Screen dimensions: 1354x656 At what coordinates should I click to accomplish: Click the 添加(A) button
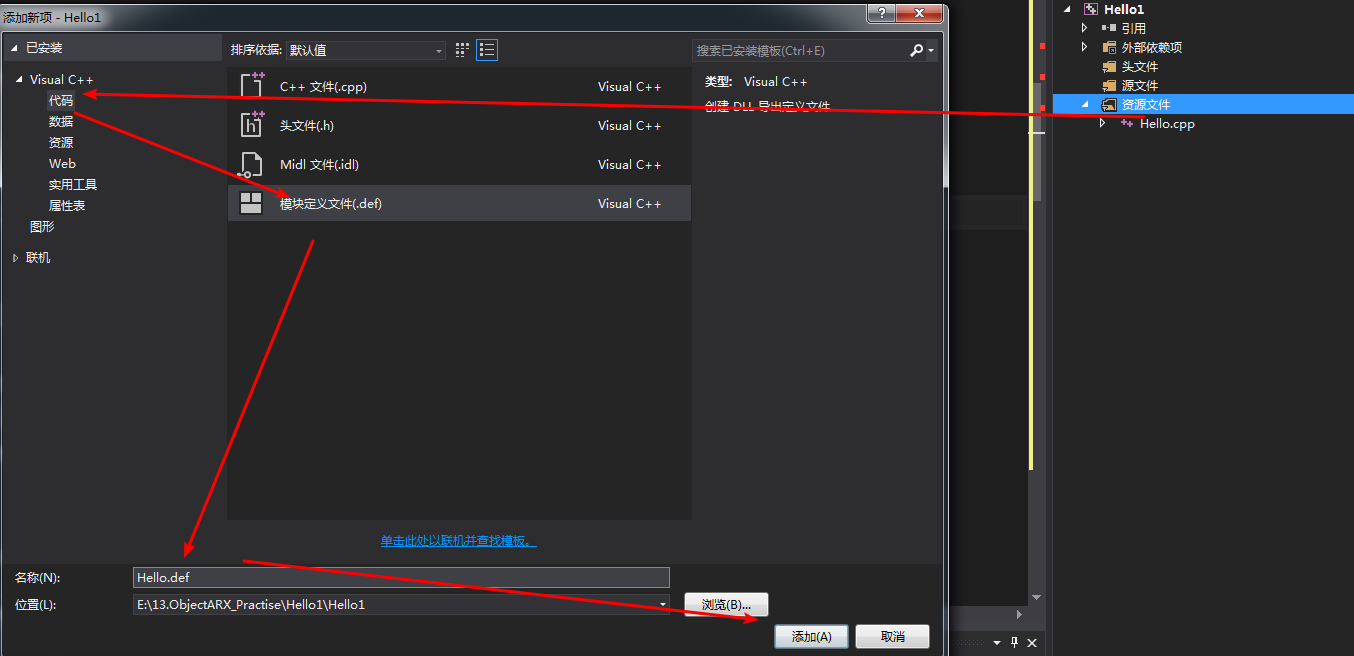coord(810,636)
